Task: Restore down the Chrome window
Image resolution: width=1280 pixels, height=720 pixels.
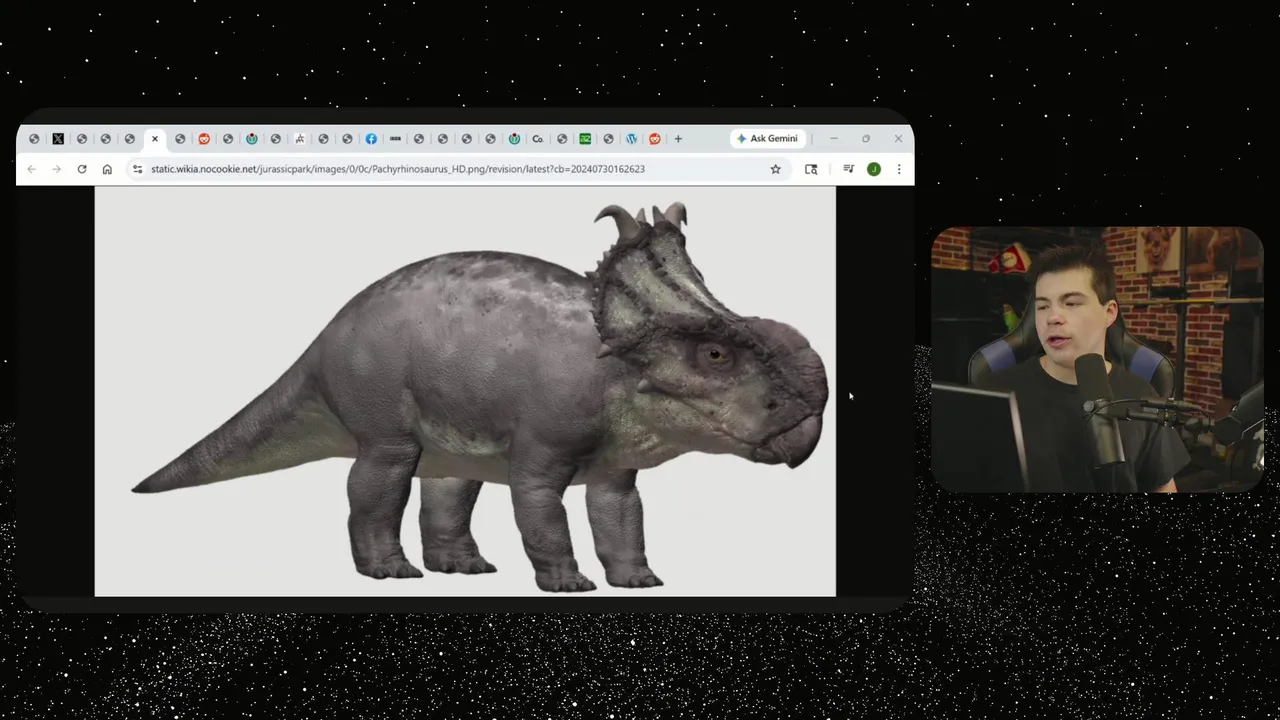Action: click(x=866, y=139)
